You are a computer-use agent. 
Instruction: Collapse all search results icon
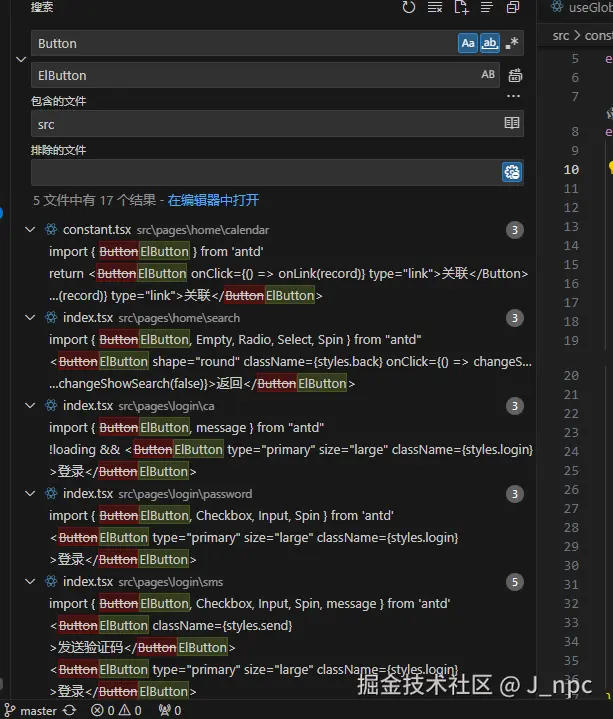[513, 7]
